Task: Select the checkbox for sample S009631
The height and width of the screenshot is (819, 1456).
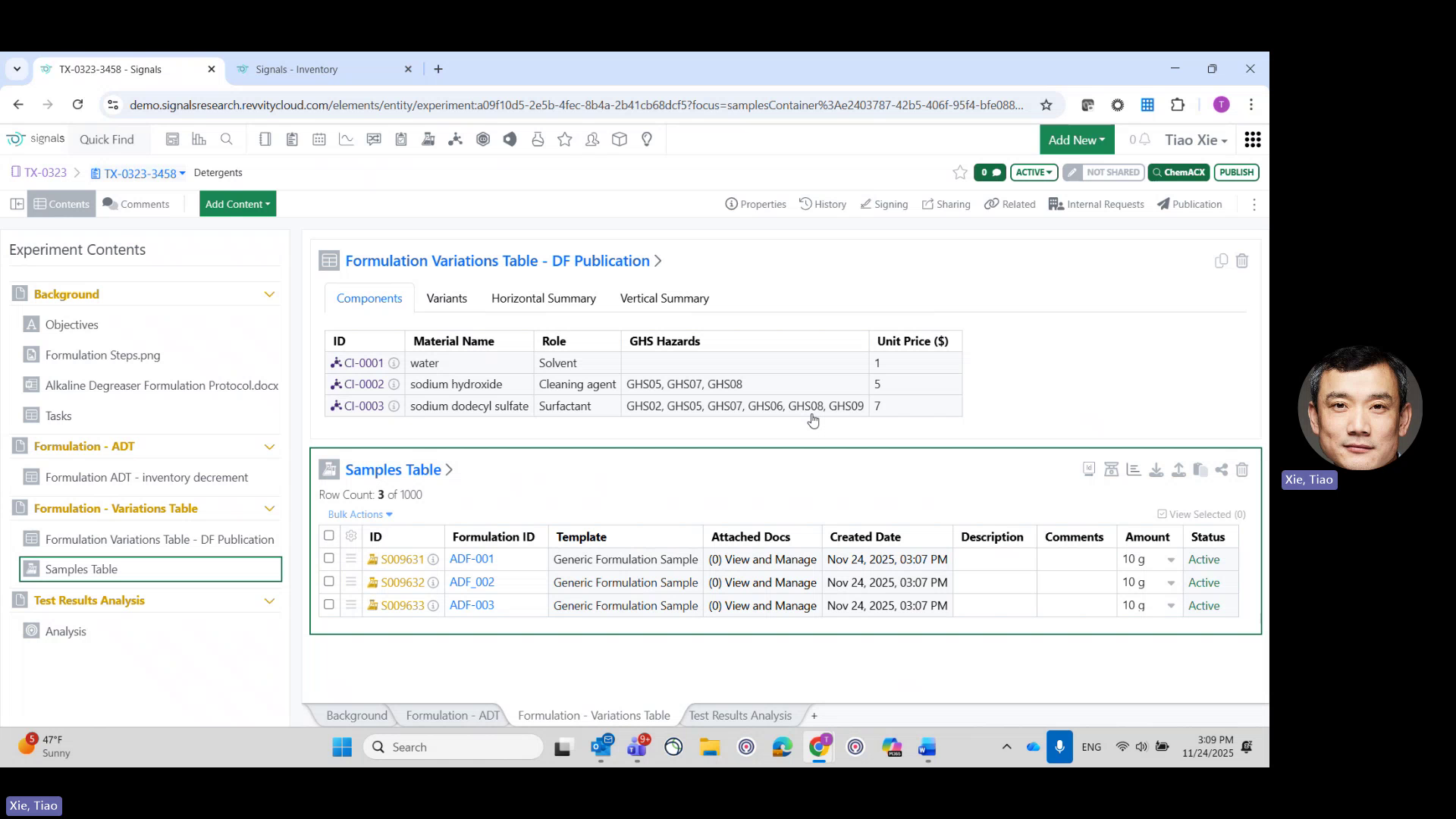Action: (x=328, y=558)
